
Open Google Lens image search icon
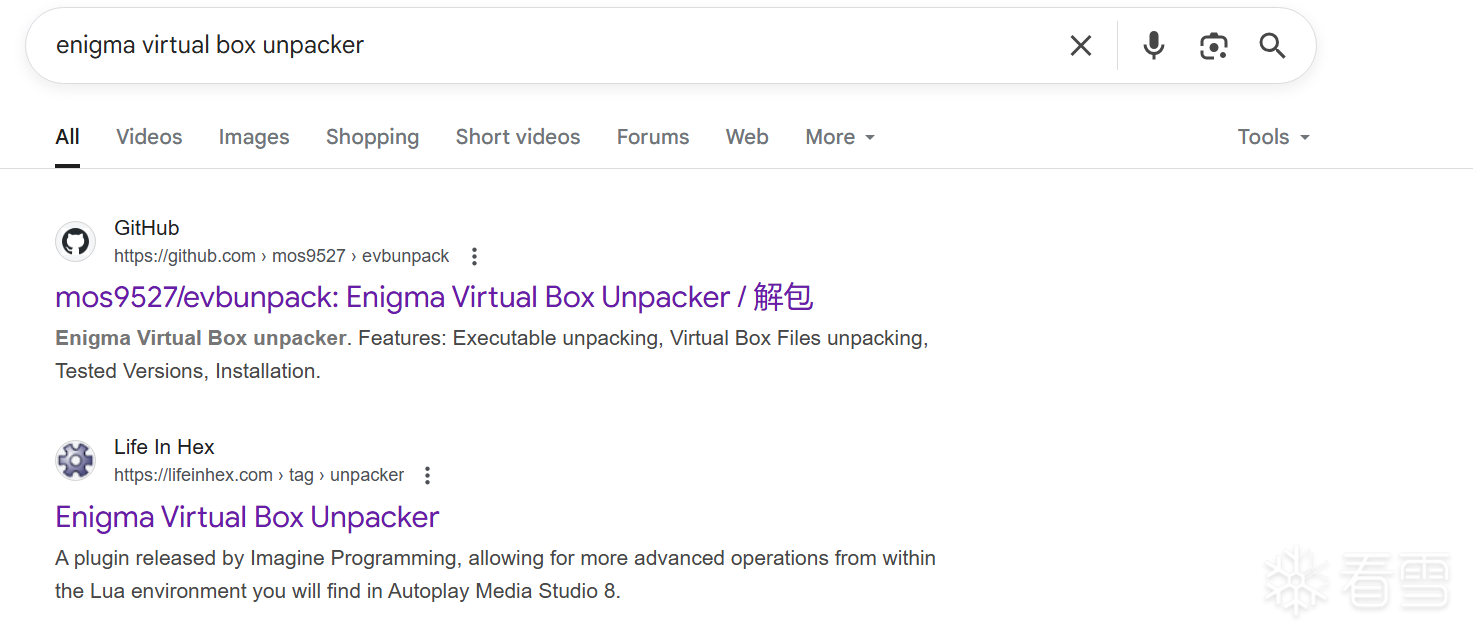pos(1213,45)
